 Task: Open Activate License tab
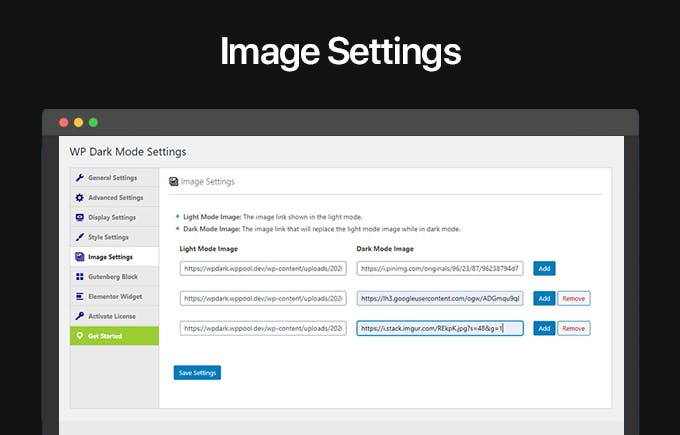[114, 316]
